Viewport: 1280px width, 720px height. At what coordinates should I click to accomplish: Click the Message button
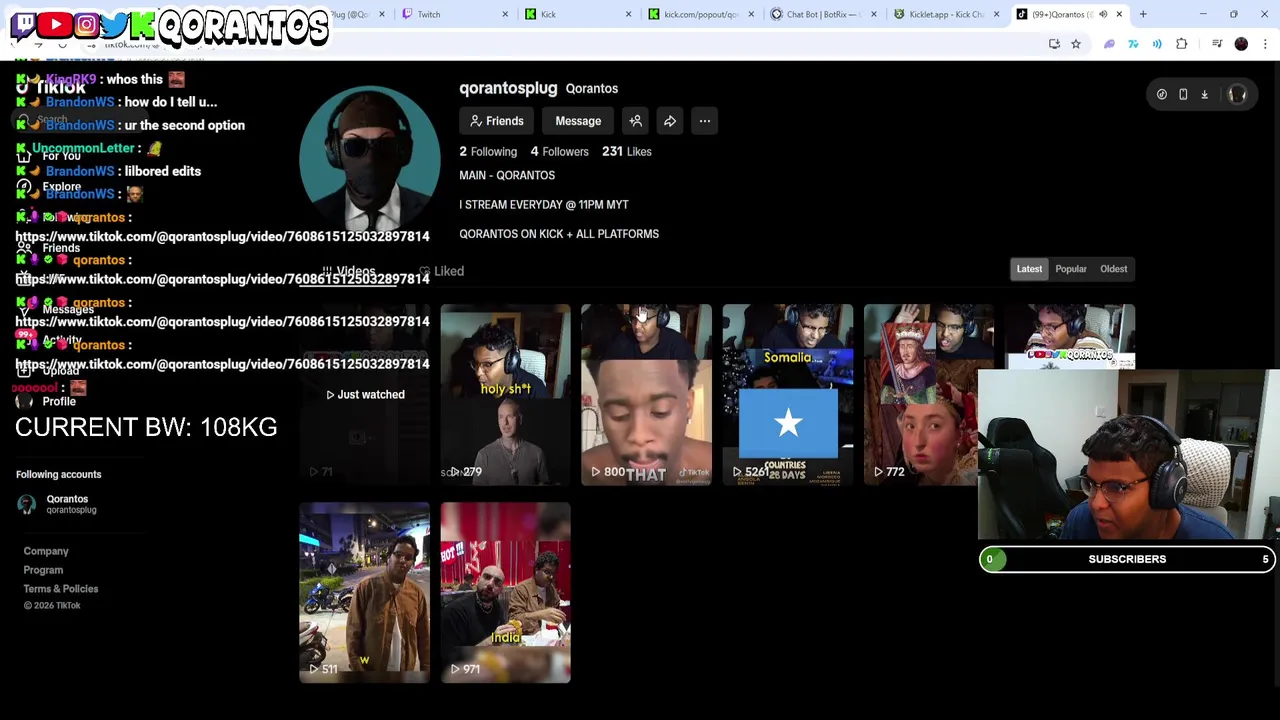click(578, 121)
